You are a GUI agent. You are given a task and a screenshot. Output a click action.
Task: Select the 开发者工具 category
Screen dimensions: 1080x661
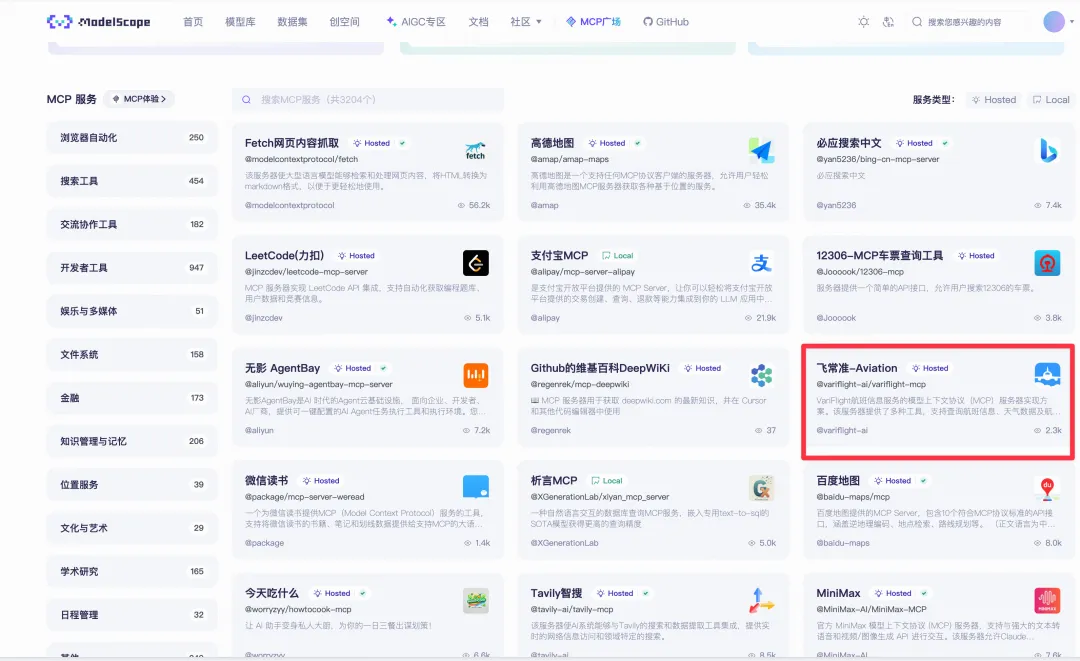point(132,268)
